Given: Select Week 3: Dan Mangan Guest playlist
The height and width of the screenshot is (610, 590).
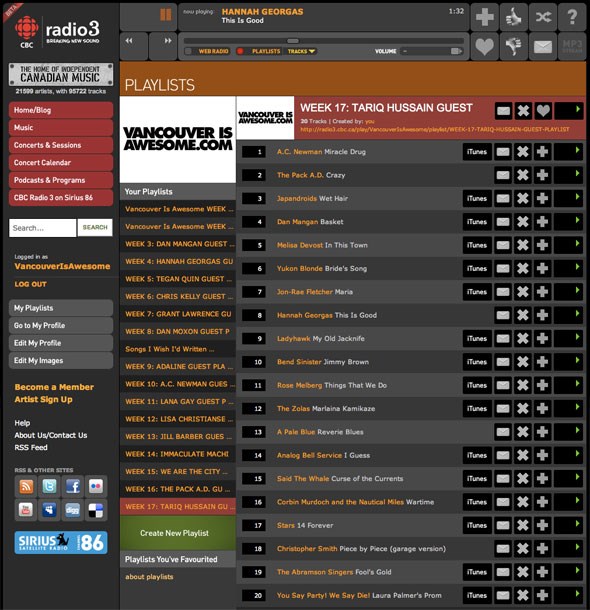Looking at the screenshot, I should tap(178, 244).
